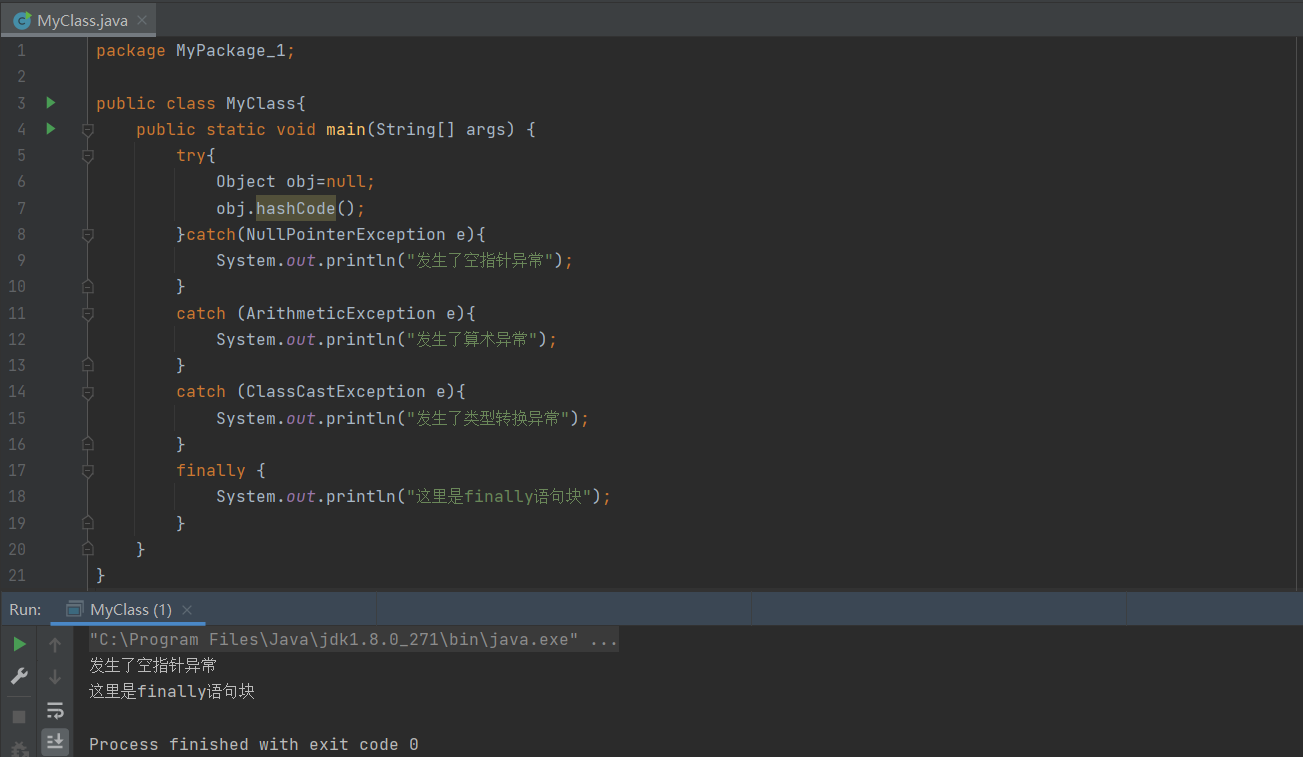Viewport: 1303px width, 757px height.
Task: Fold the end marker on line 10
Action: click(88, 286)
